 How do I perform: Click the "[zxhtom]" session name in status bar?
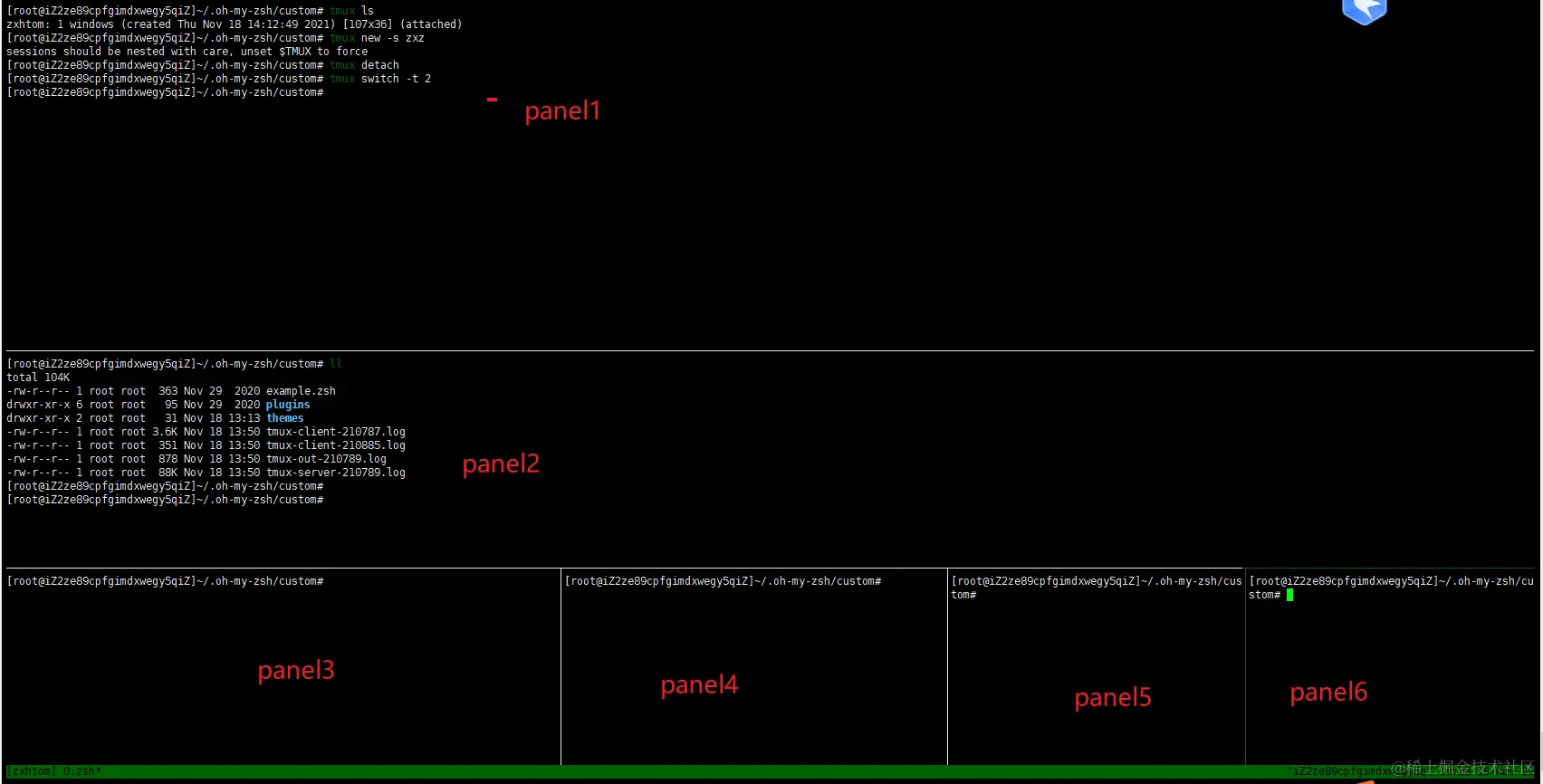click(32, 771)
